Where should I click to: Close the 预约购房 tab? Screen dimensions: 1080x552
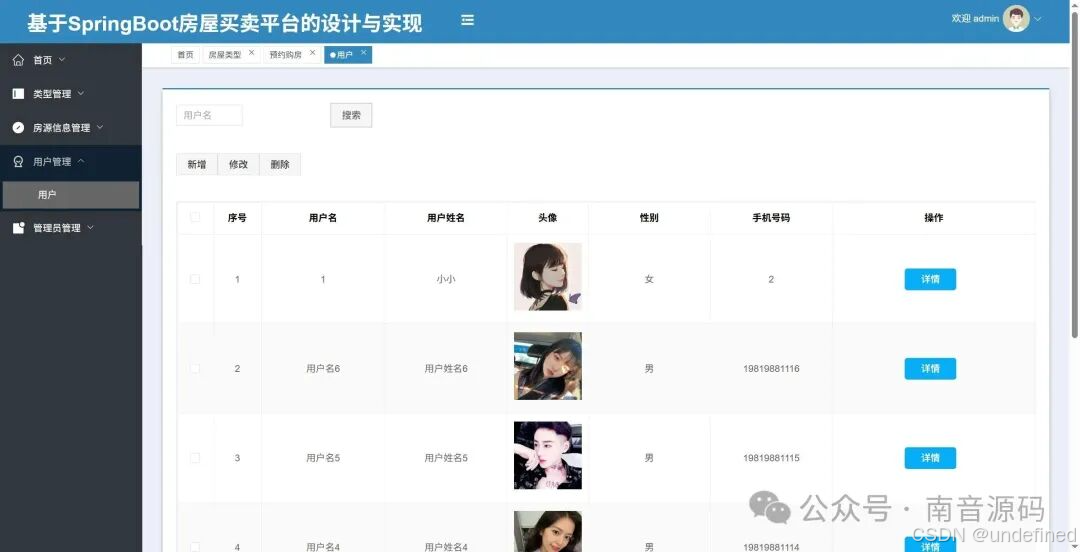coord(312,52)
